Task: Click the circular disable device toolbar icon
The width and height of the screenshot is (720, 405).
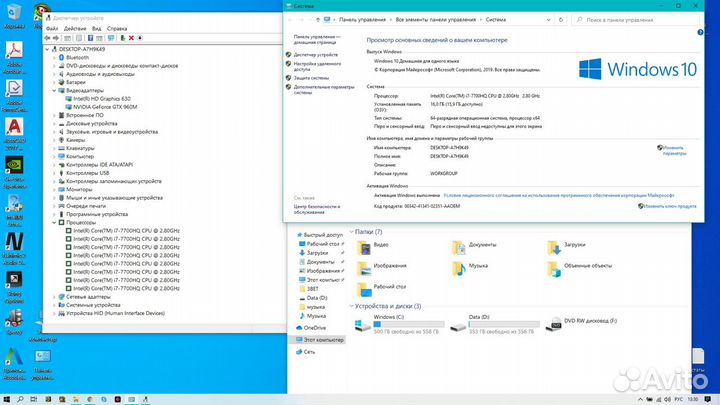Action: pyautogui.click(x=140, y=38)
